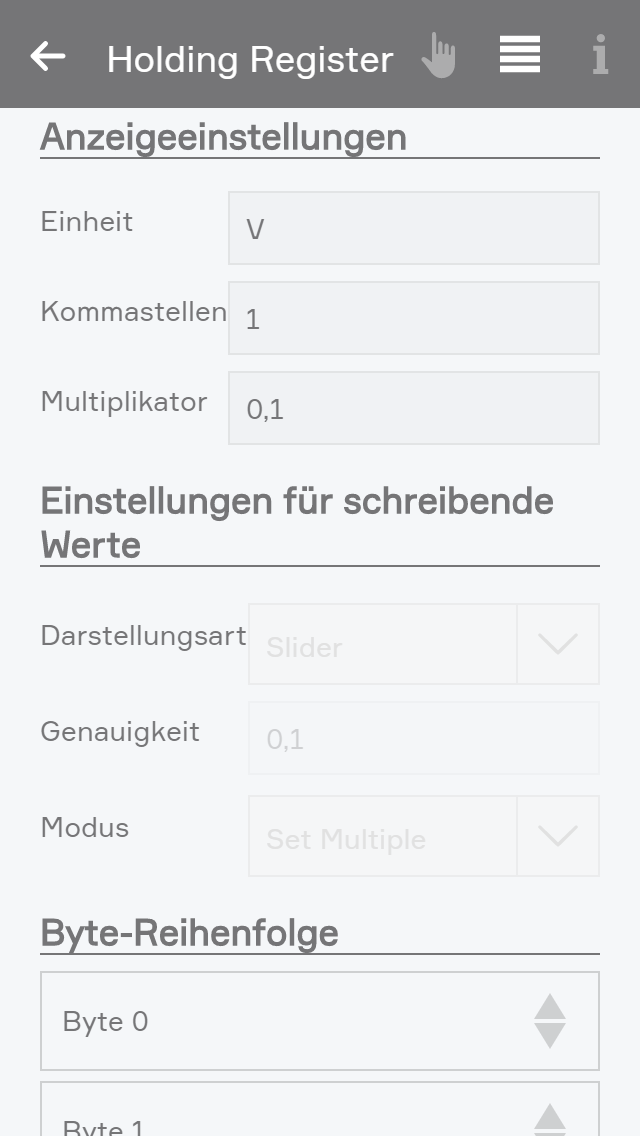The image size is (640, 1136).
Task: Focus the Multiplikator input field
Action: point(414,408)
